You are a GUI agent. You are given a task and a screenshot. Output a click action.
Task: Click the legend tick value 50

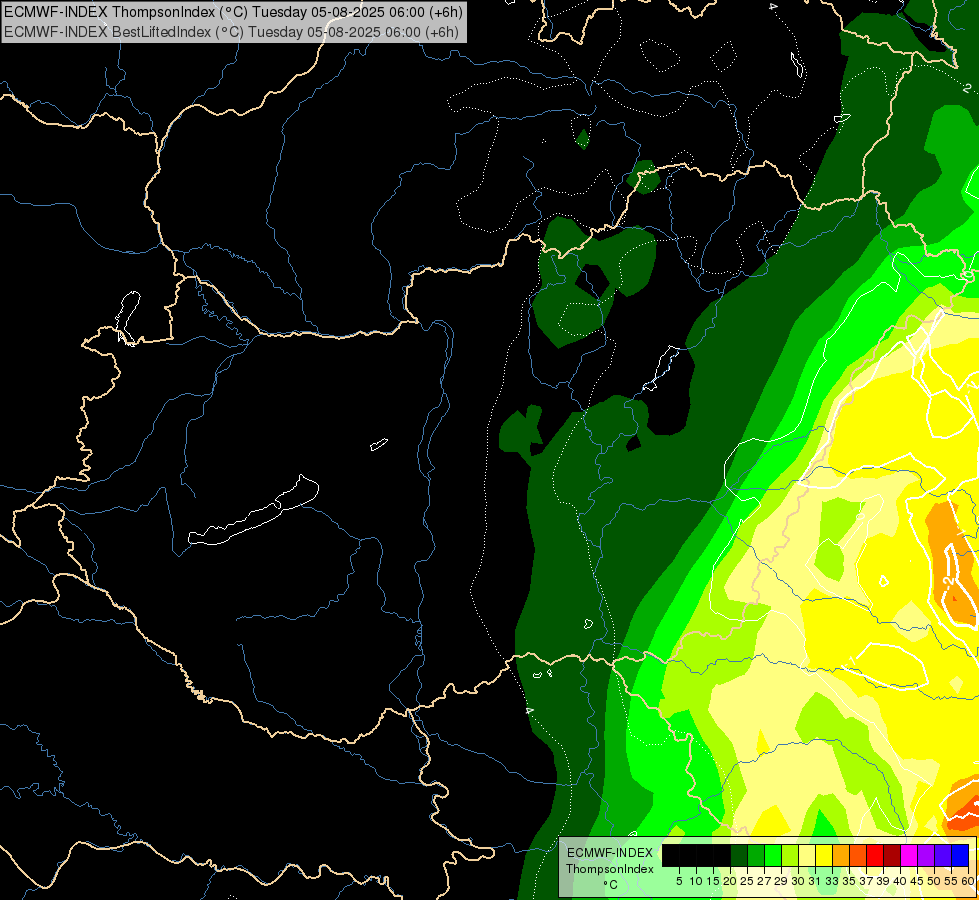coord(934,881)
